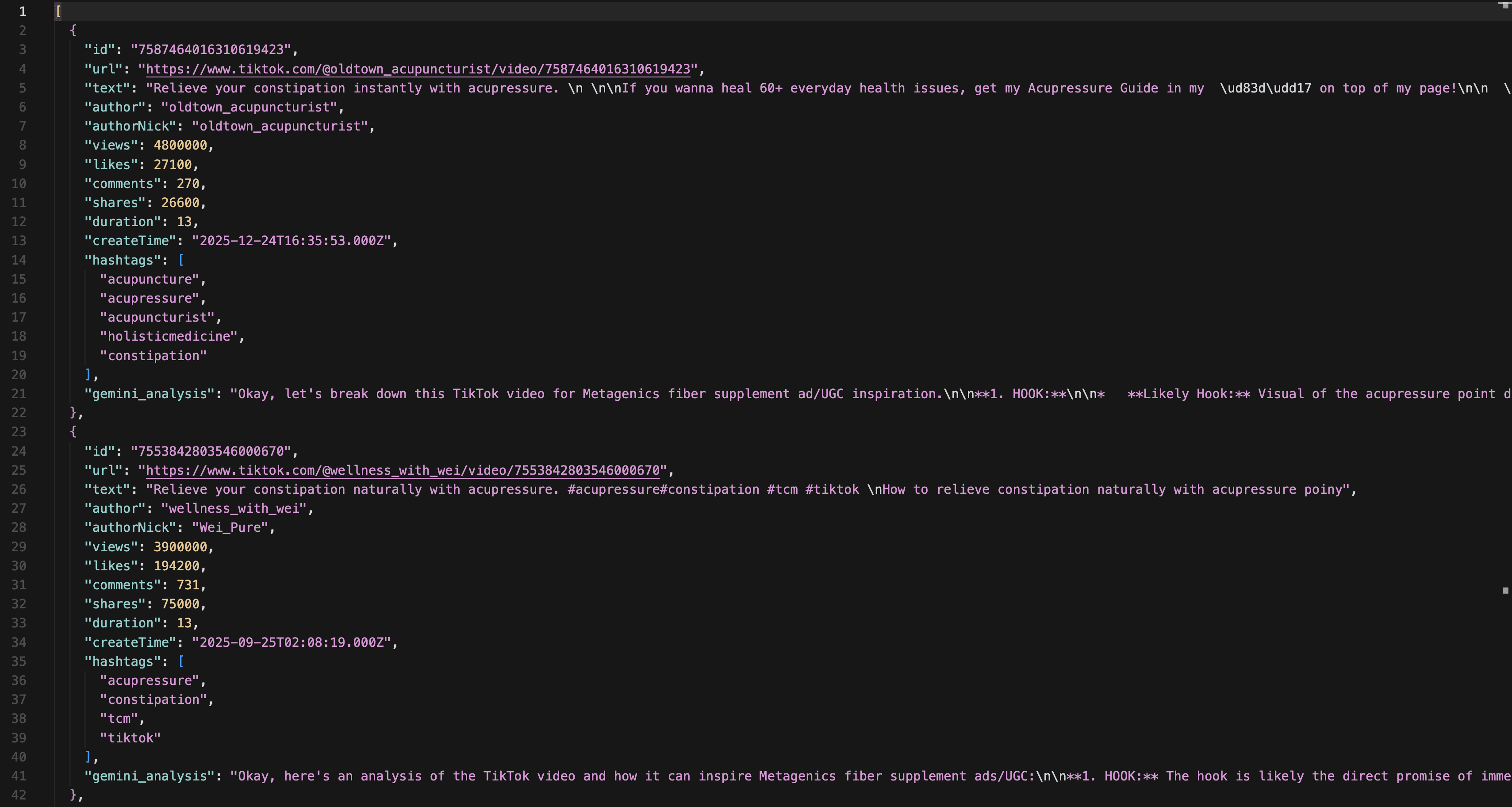Click the "Wei_Pure" authorNick value
The height and width of the screenshot is (807, 1512).
pos(230,528)
